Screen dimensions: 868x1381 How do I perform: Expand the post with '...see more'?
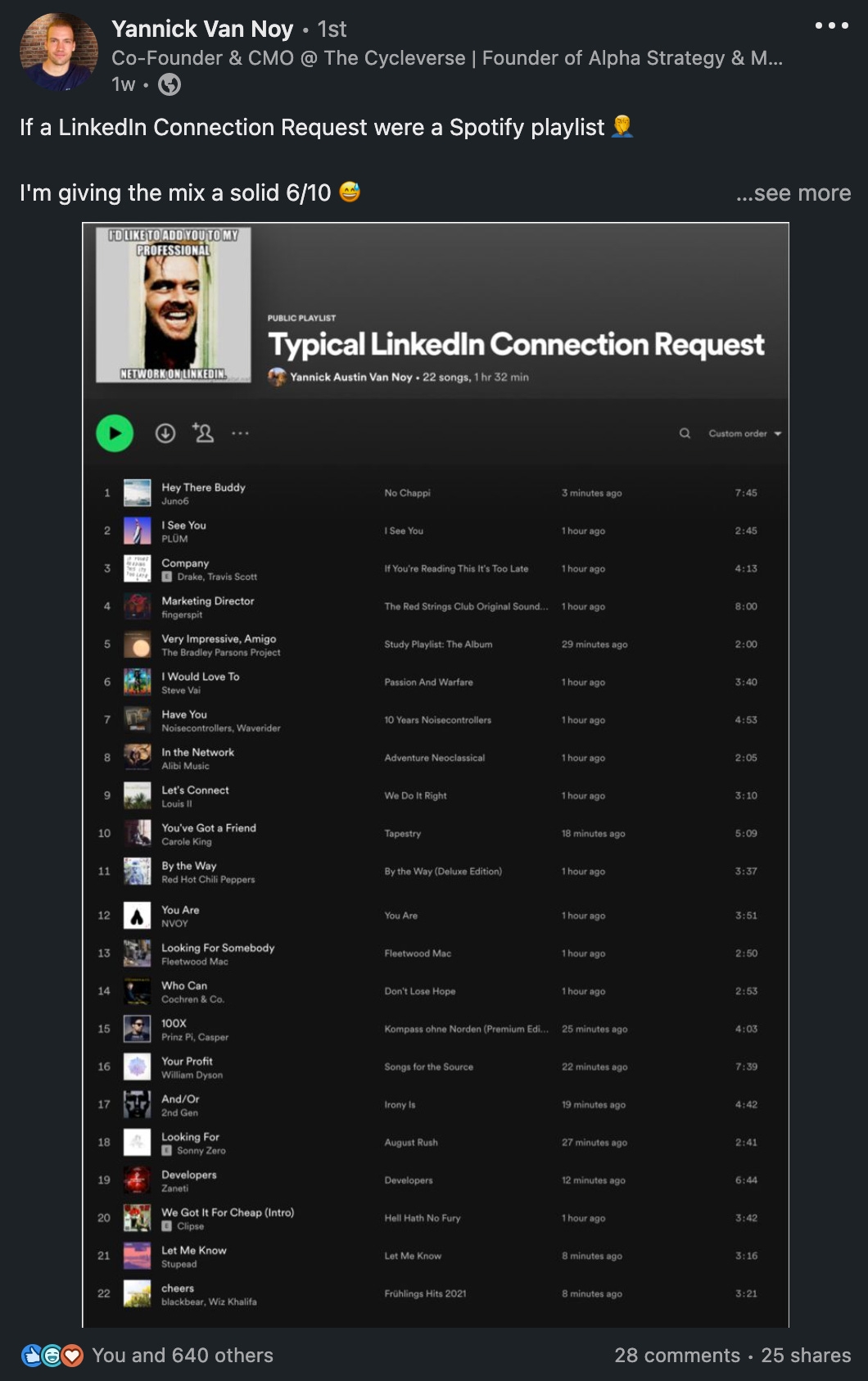coord(793,192)
